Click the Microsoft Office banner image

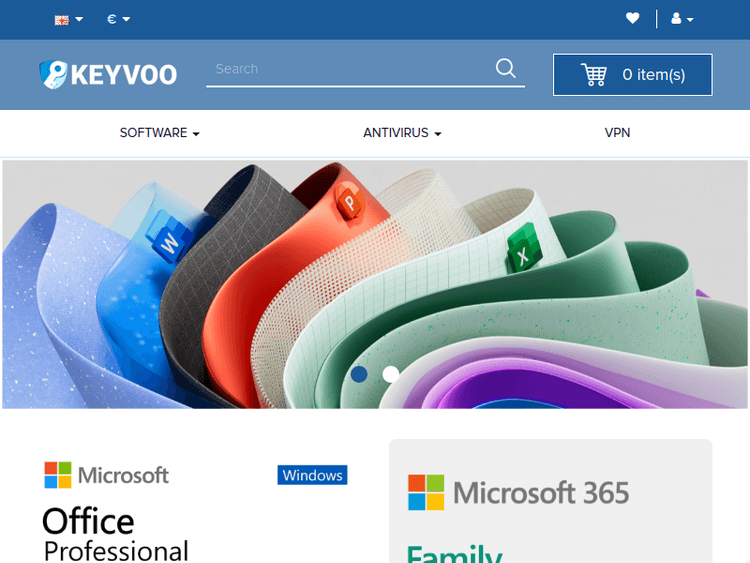pyautogui.click(x=375, y=284)
